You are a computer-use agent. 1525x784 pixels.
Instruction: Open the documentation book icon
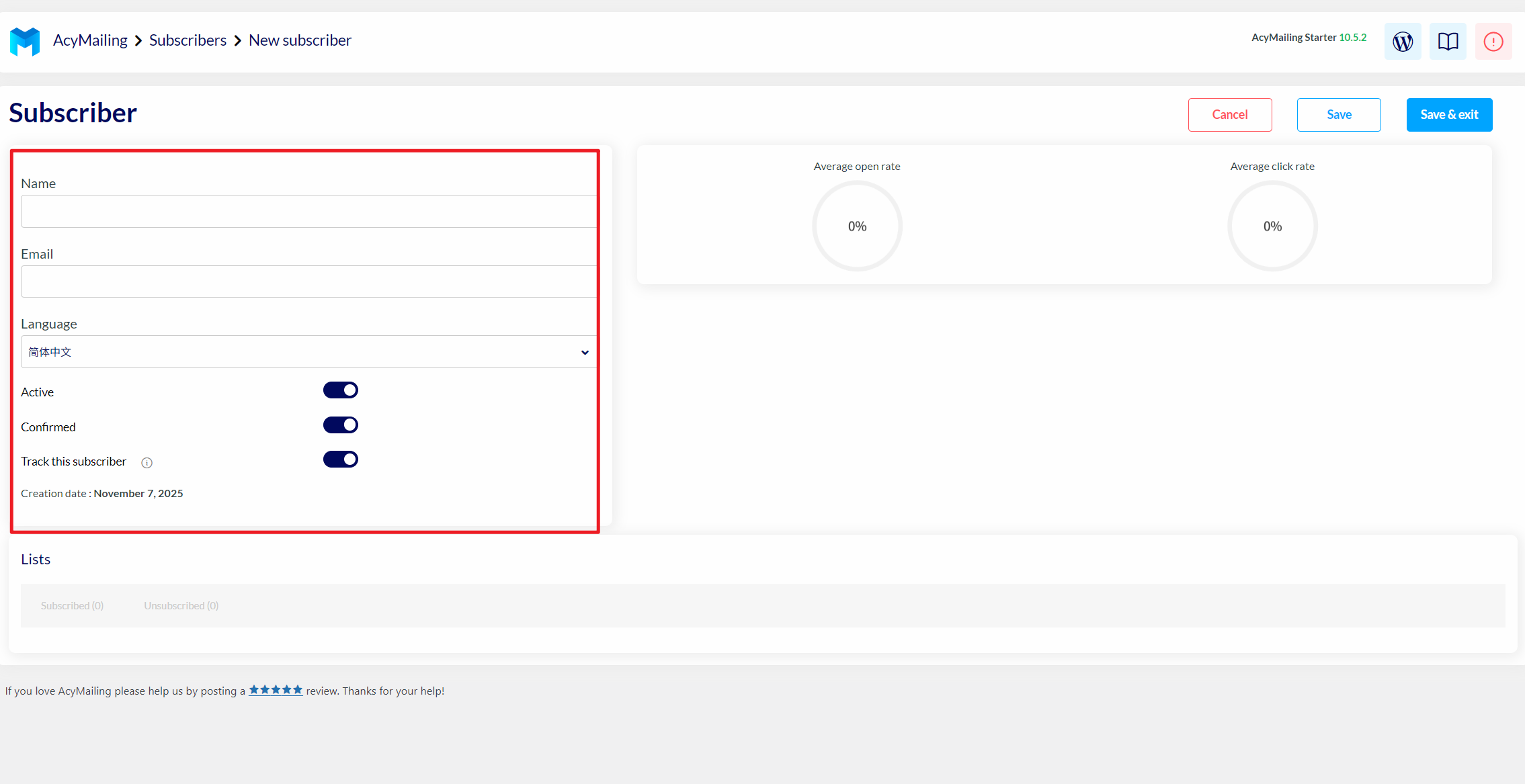tap(1448, 42)
